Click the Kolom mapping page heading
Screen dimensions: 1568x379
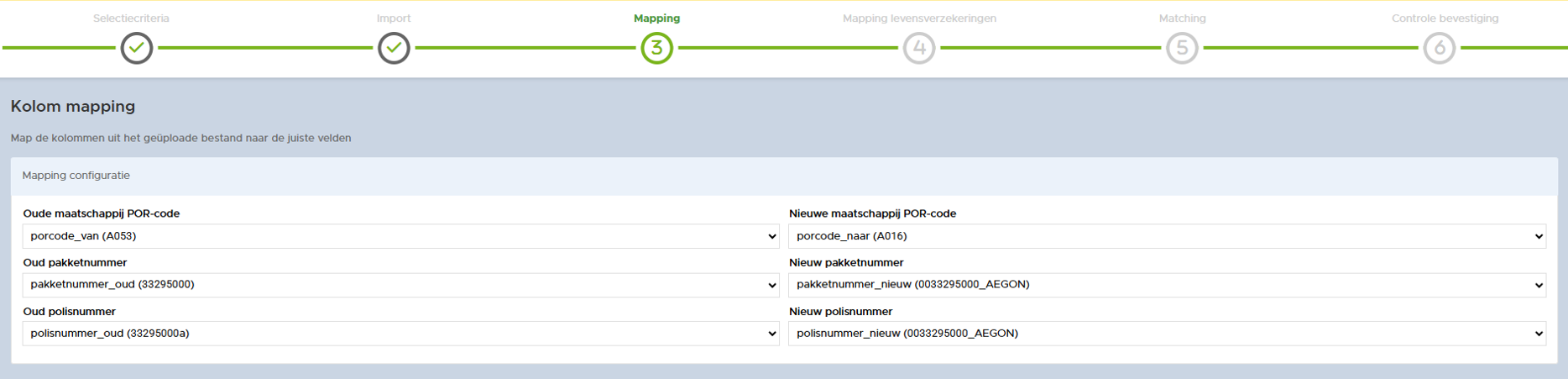(73, 107)
